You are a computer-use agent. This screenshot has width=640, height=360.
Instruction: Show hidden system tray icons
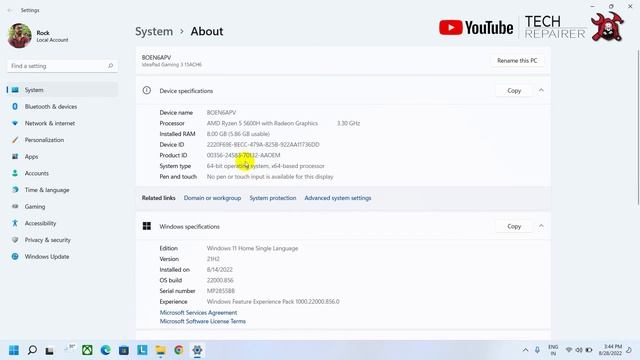[525, 350]
